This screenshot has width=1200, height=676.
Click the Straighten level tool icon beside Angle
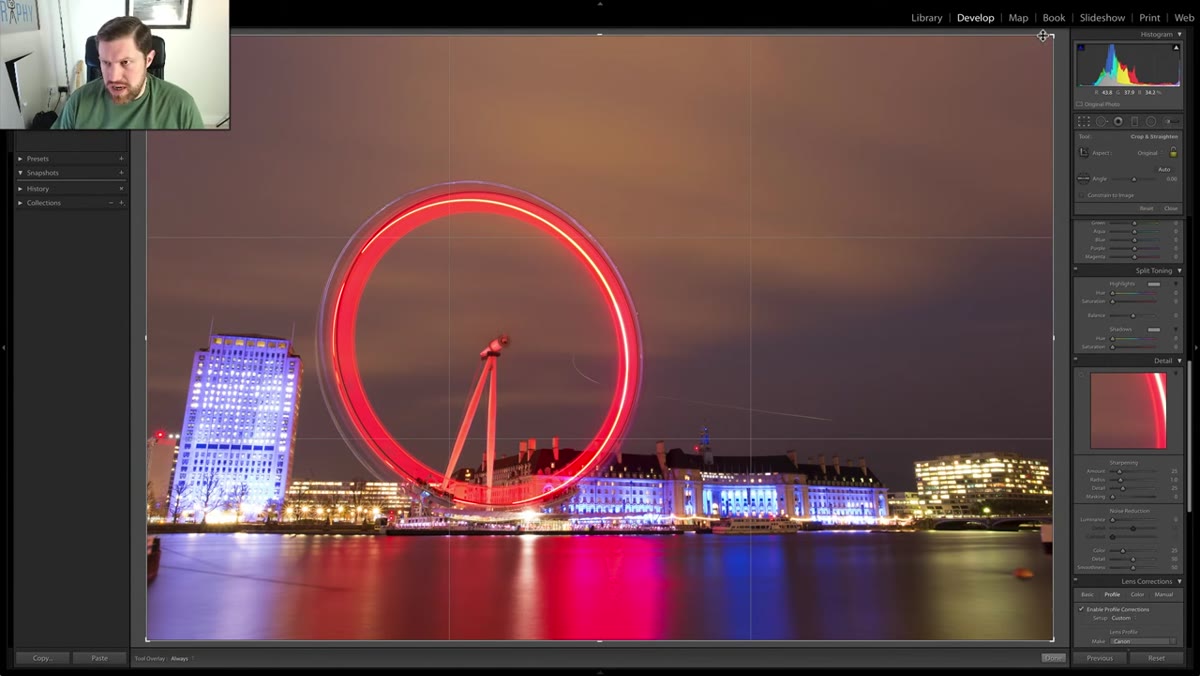click(1083, 178)
